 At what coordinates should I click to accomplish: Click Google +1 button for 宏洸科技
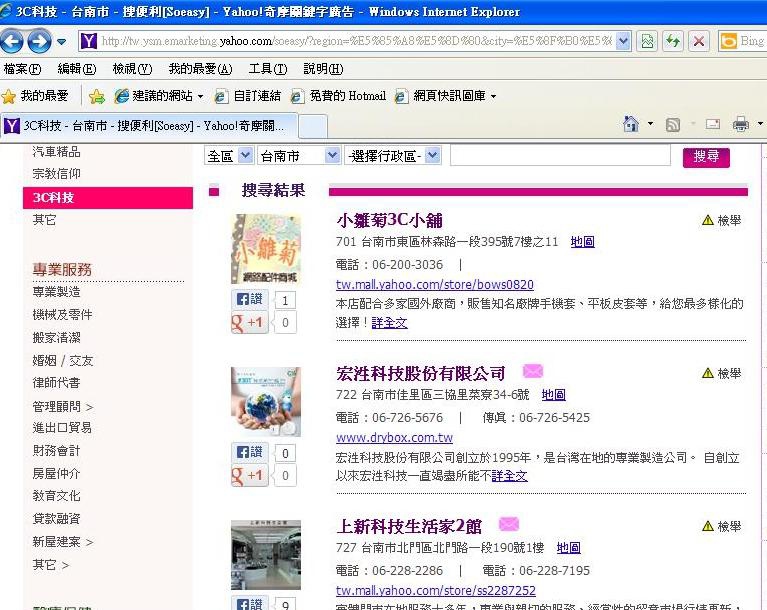249,475
